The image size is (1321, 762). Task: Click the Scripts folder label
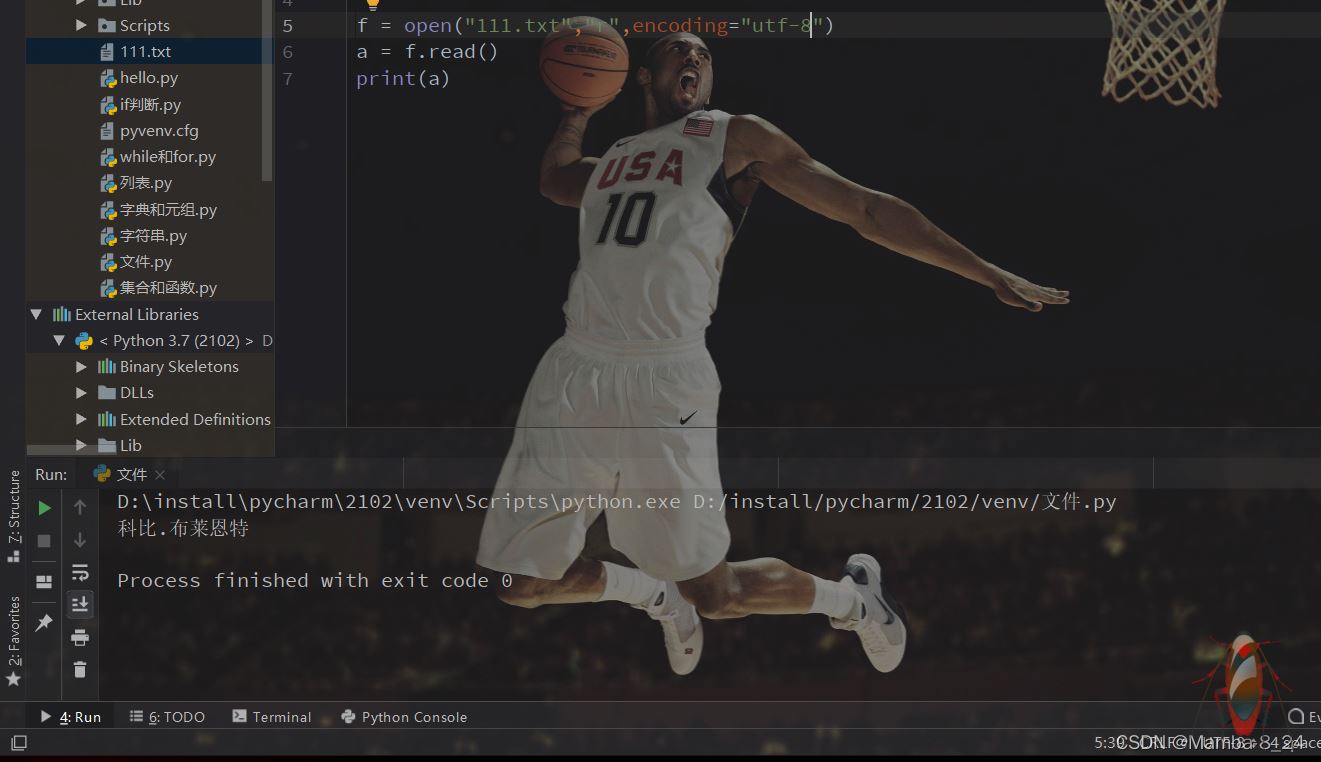(145, 25)
